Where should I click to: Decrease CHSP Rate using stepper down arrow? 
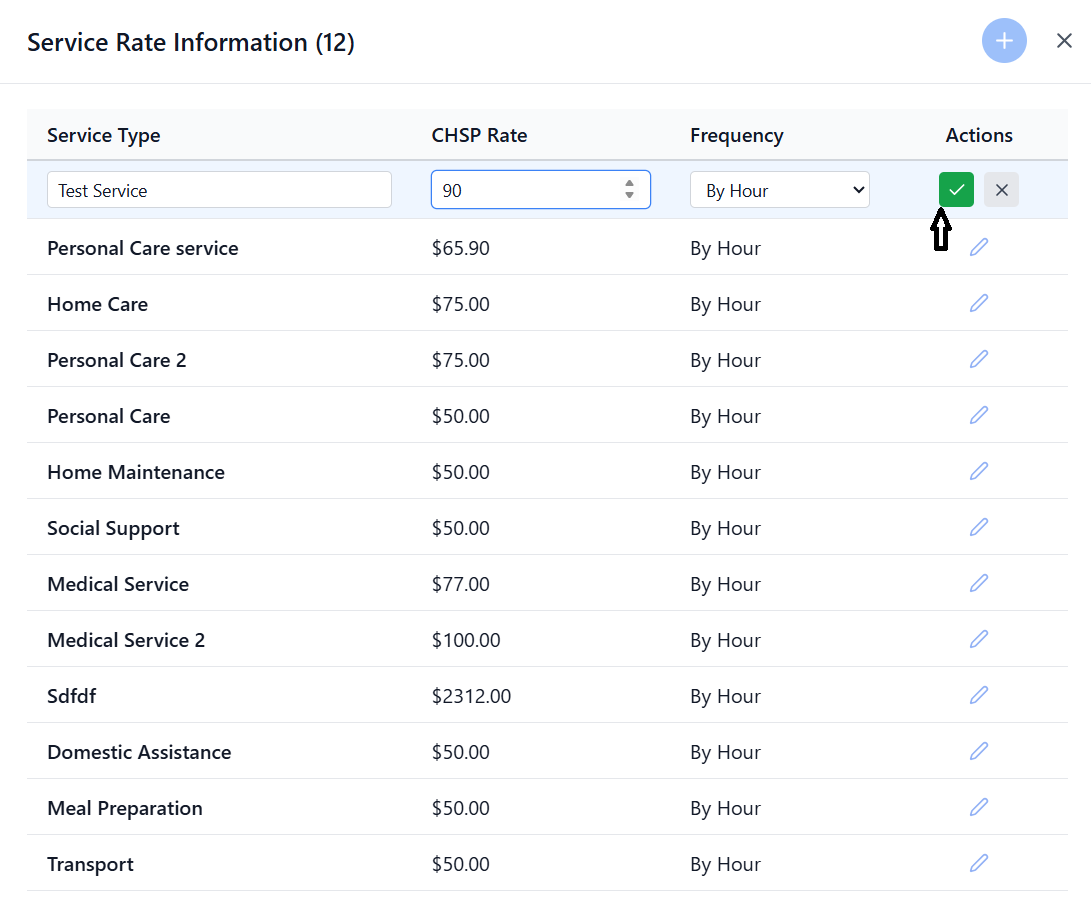(x=629, y=196)
